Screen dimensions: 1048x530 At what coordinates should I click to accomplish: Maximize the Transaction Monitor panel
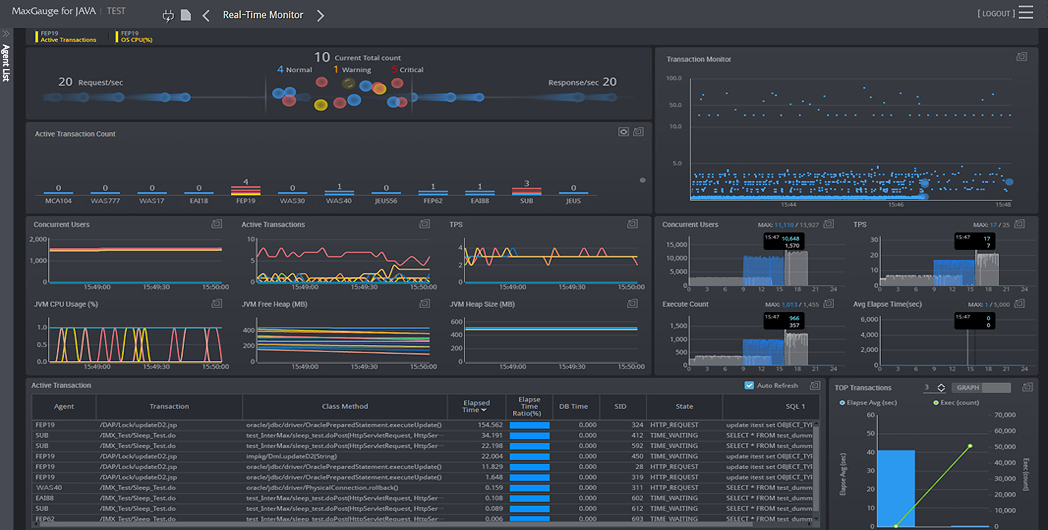tap(1021, 57)
